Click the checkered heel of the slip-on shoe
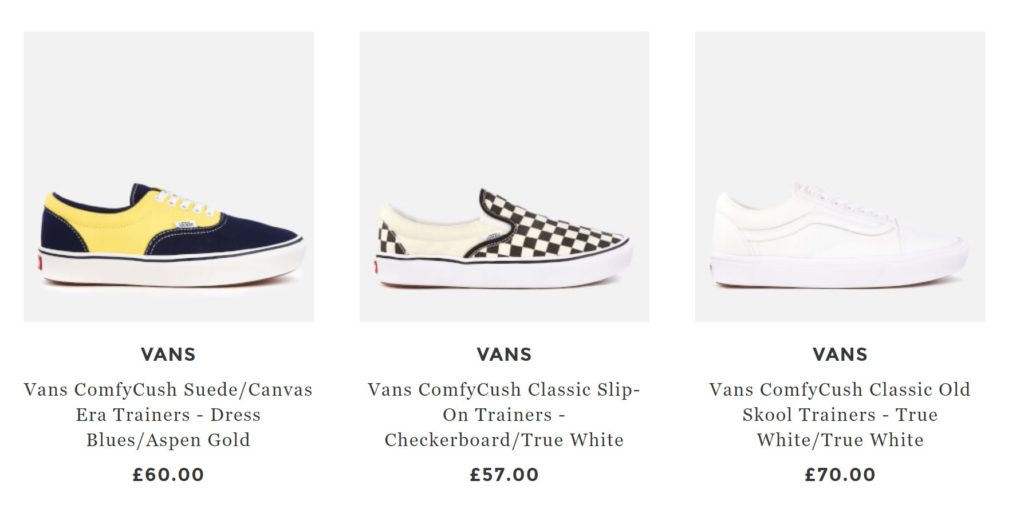 388,240
